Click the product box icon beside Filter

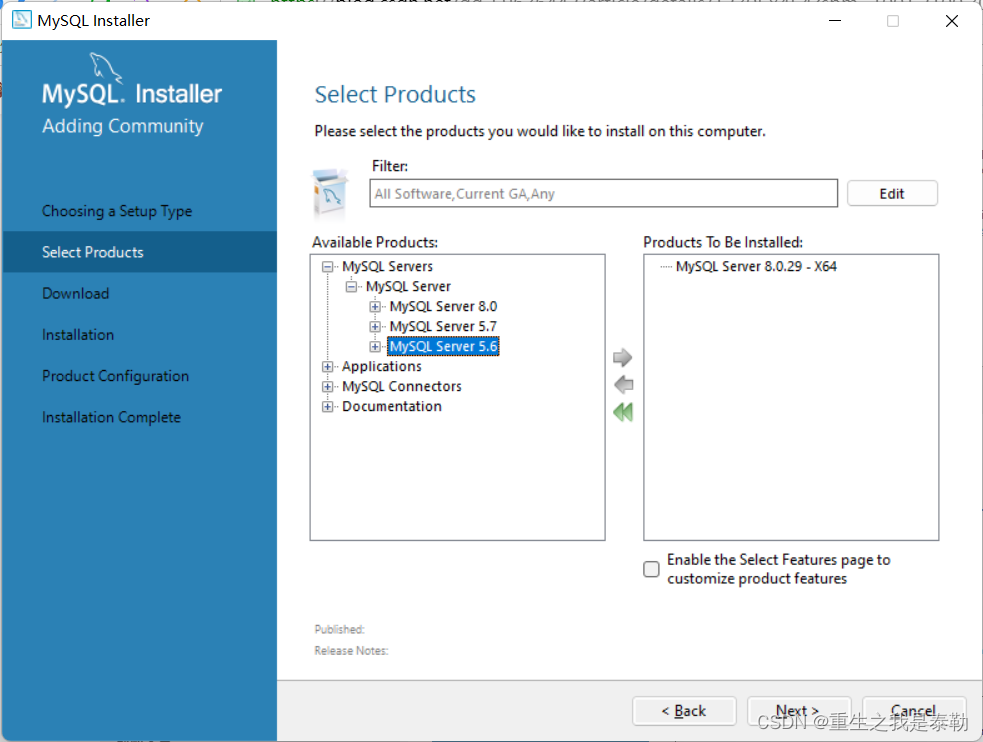(330, 193)
